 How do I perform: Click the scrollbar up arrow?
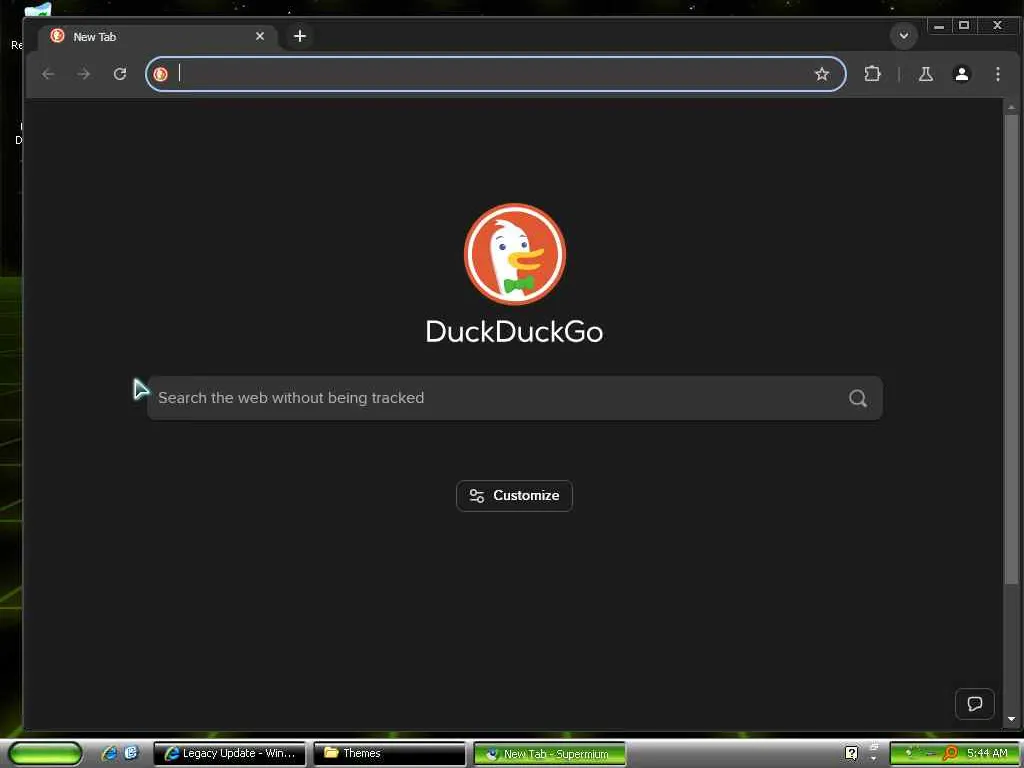tap(1011, 106)
